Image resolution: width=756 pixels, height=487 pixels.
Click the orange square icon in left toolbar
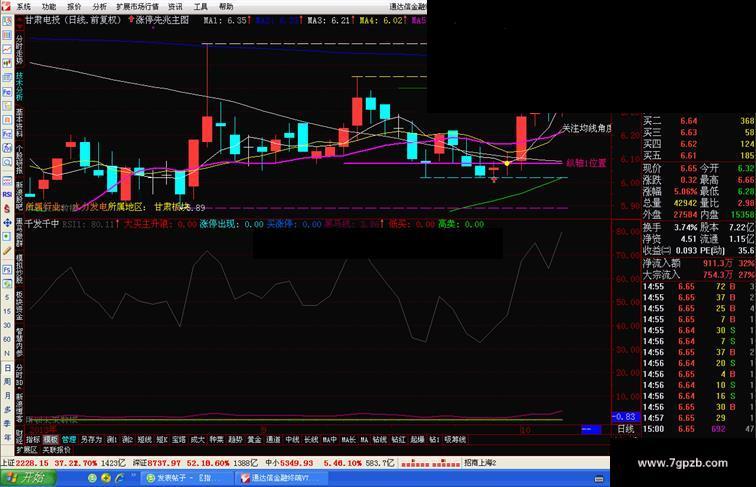point(7,120)
